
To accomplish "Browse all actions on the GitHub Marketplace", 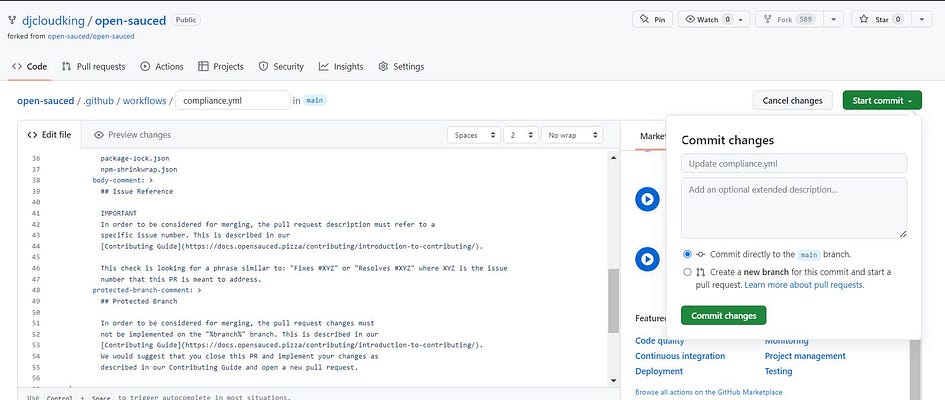I will pos(709,393).
